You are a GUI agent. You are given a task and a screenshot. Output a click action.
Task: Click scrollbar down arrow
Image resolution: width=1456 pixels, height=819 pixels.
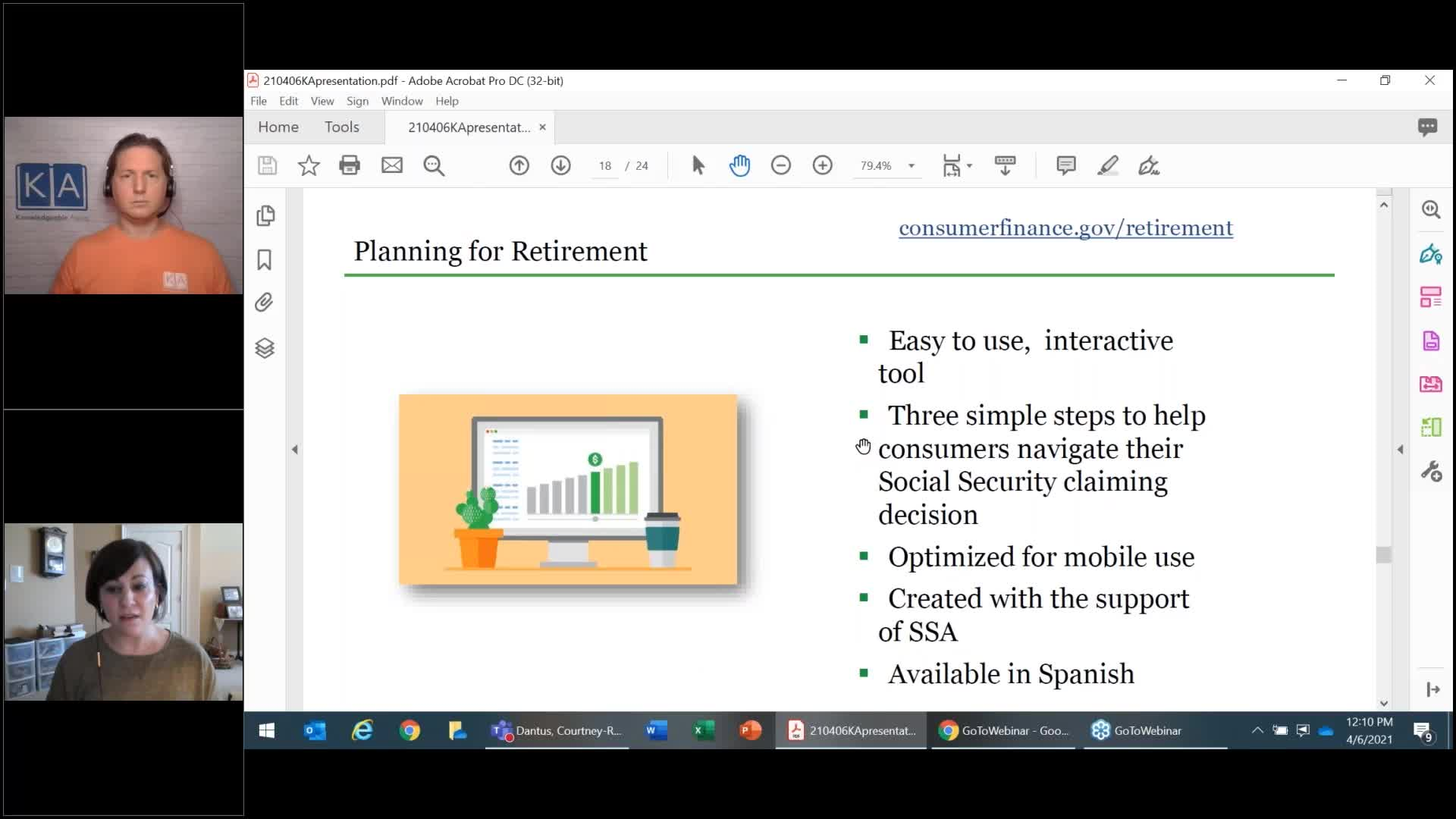click(x=1384, y=704)
